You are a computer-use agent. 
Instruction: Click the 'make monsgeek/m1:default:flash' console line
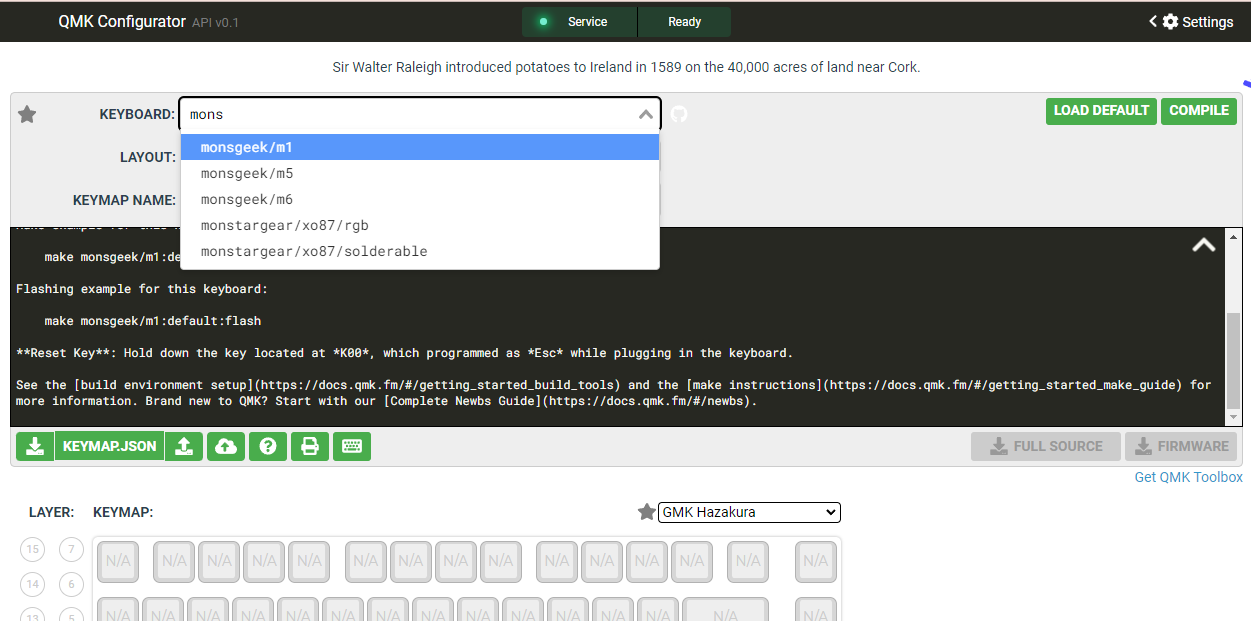point(153,321)
